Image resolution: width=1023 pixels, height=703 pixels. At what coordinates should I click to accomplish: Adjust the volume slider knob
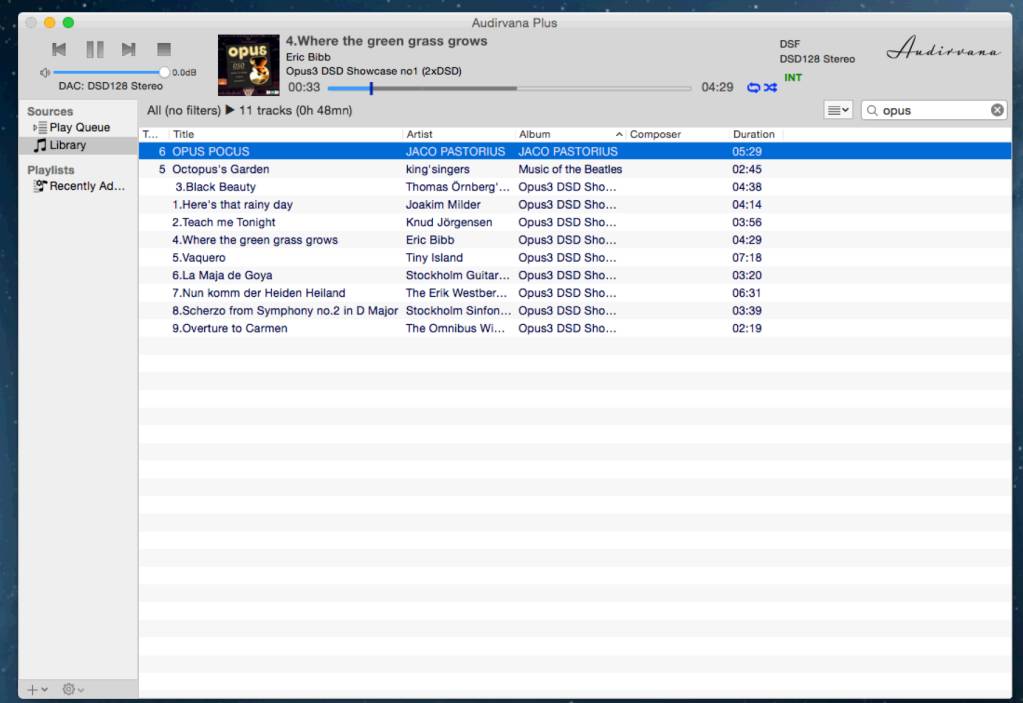[x=164, y=72]
